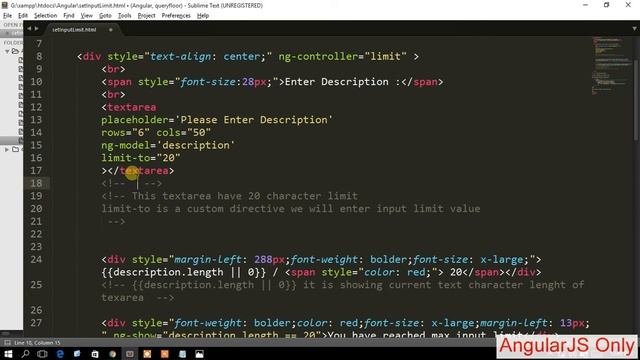Screen dimensions: 640x360
Task: Click line number 24 in gutter
Action: [36, 259]
